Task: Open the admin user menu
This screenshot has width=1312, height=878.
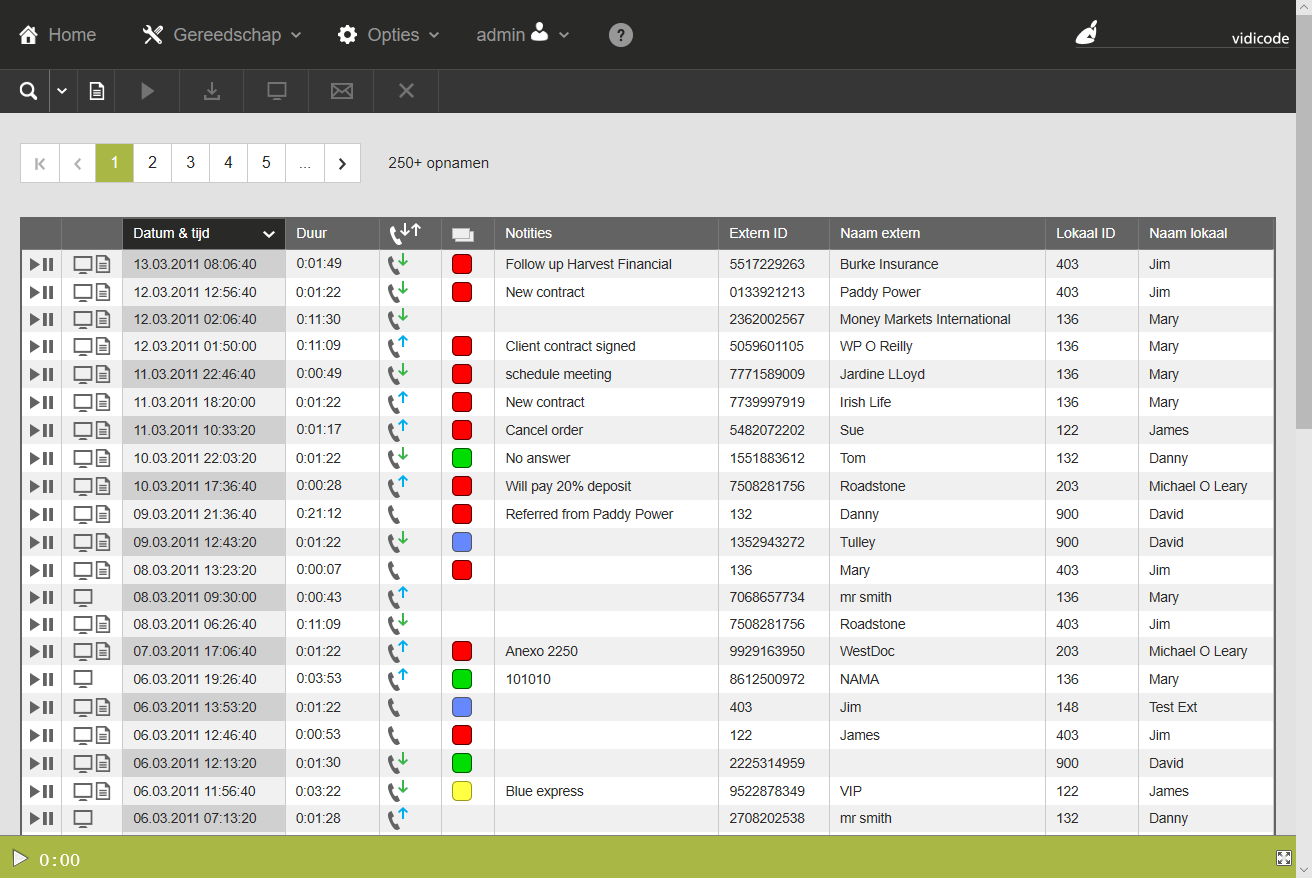Action: point(523,35)
